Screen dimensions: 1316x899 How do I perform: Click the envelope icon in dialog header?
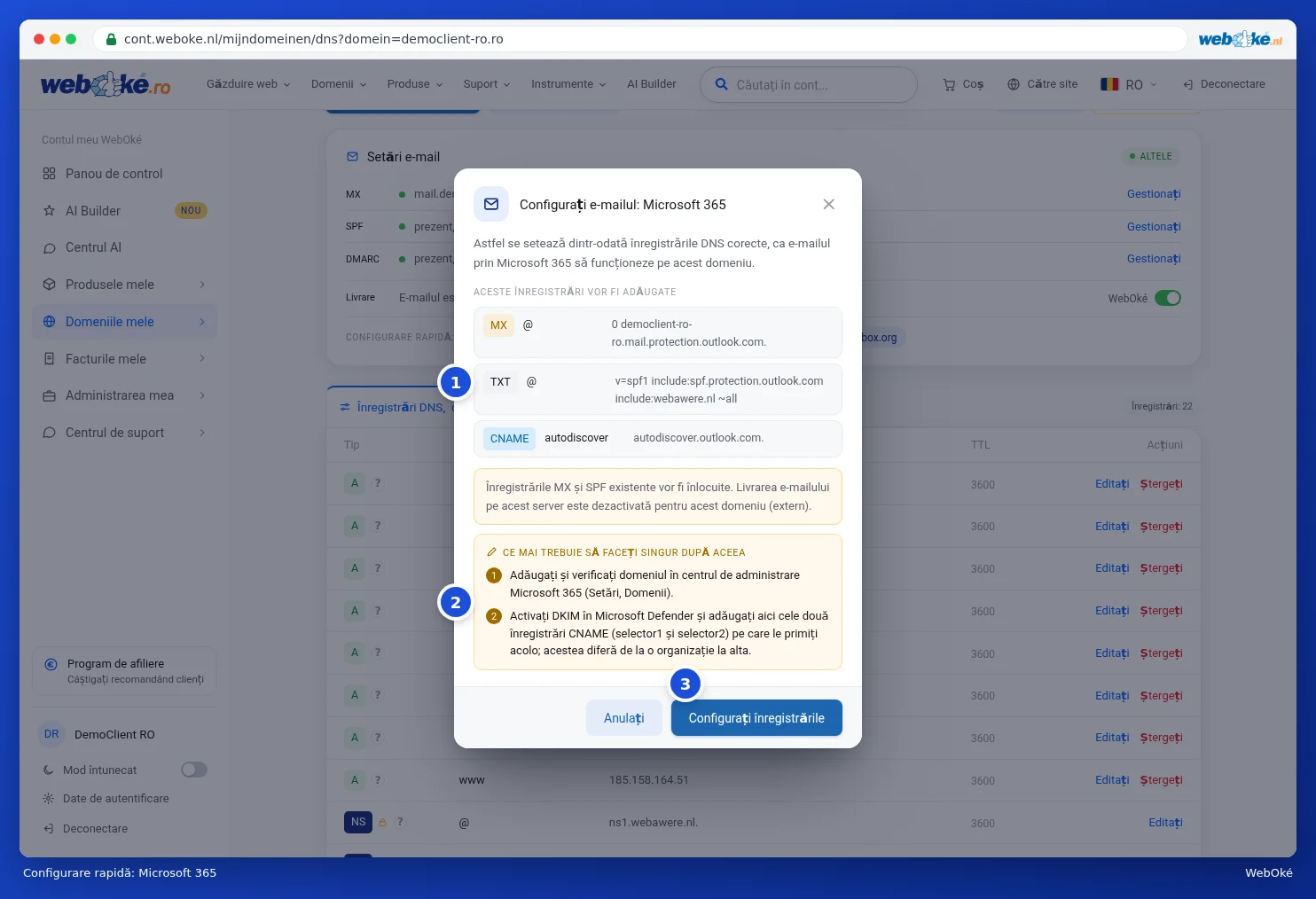point(491,204)
